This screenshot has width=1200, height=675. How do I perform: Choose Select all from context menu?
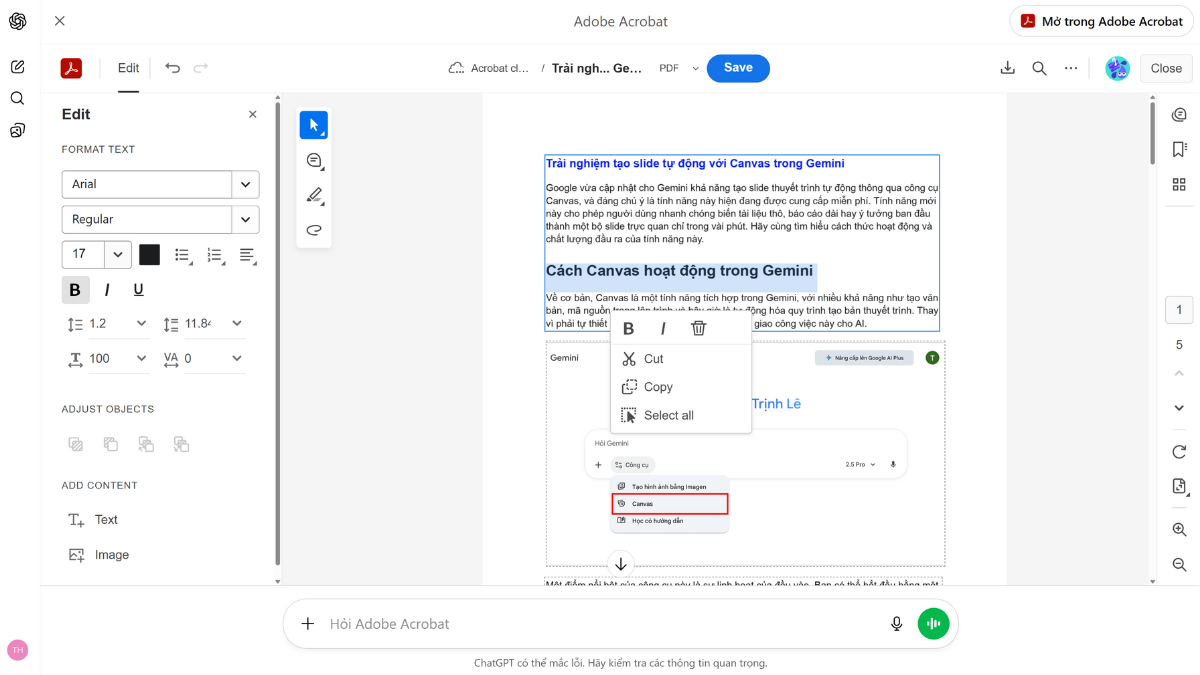(x=668, y=415)
